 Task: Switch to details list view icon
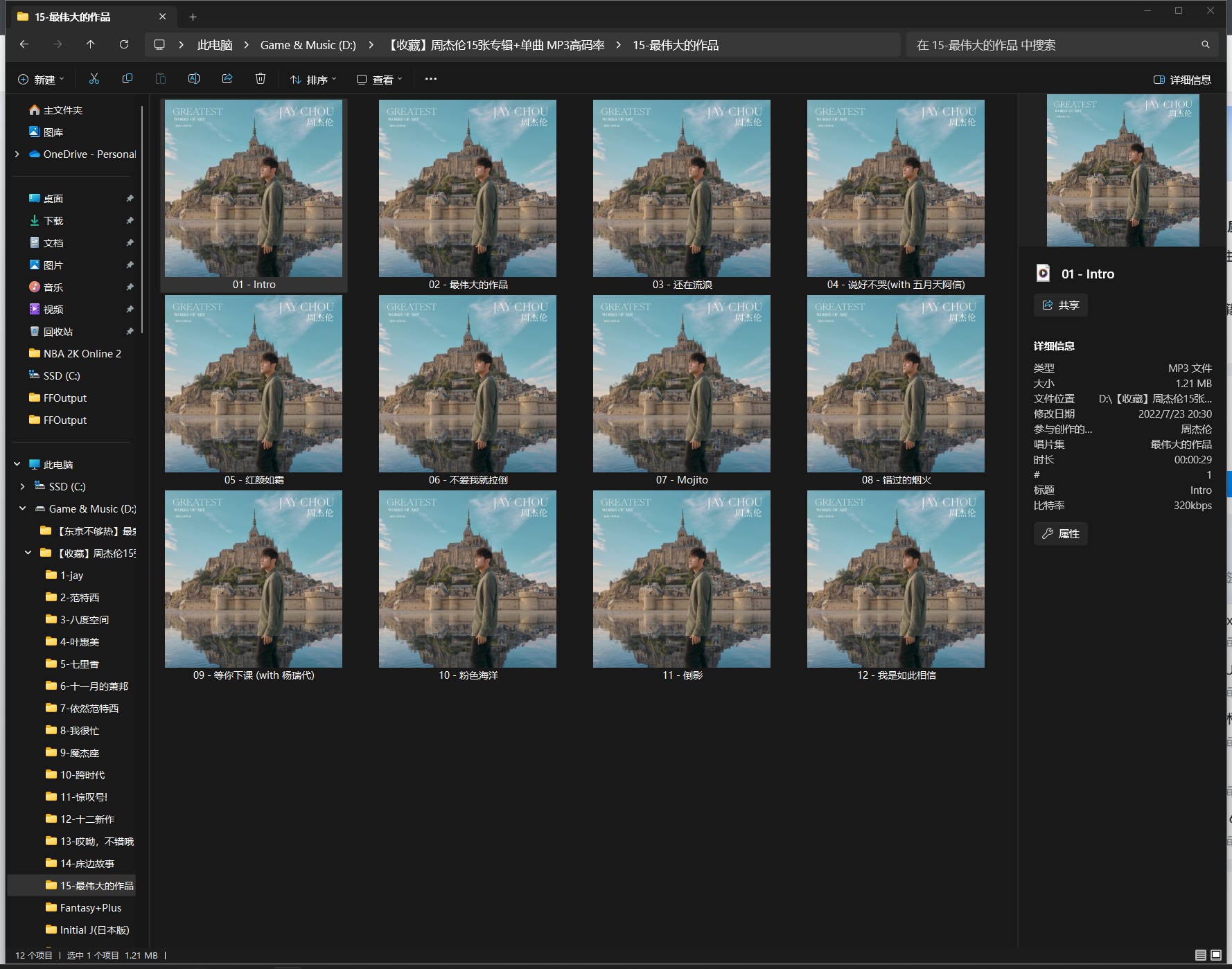click(x=1201, y=955)
